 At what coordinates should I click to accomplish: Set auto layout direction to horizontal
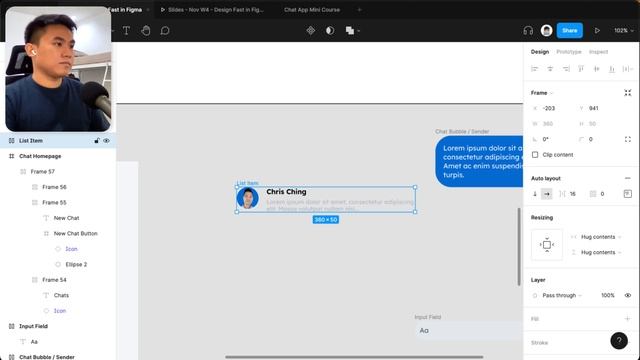[x=547, y=194]
